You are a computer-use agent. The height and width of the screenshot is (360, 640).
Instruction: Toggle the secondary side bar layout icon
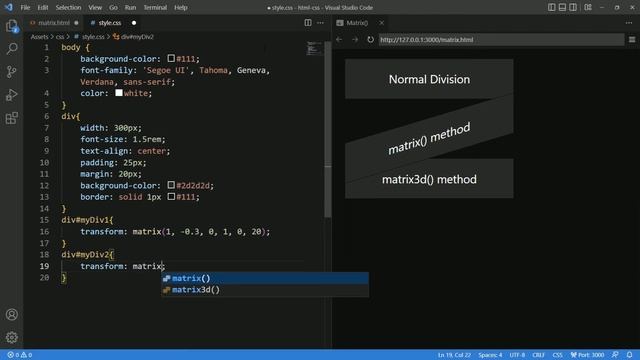573,7
